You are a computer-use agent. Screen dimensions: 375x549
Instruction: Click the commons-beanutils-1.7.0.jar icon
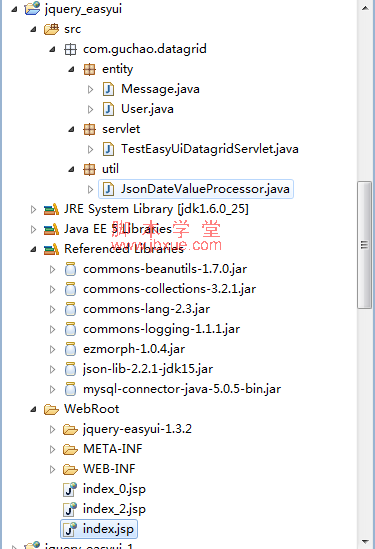click(70, 269)
